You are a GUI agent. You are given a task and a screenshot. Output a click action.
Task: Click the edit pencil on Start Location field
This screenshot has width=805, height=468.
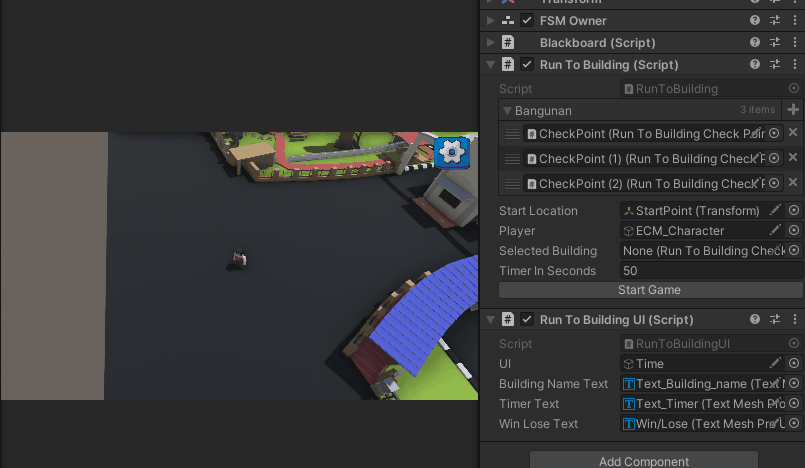click(x=775, y=210)
